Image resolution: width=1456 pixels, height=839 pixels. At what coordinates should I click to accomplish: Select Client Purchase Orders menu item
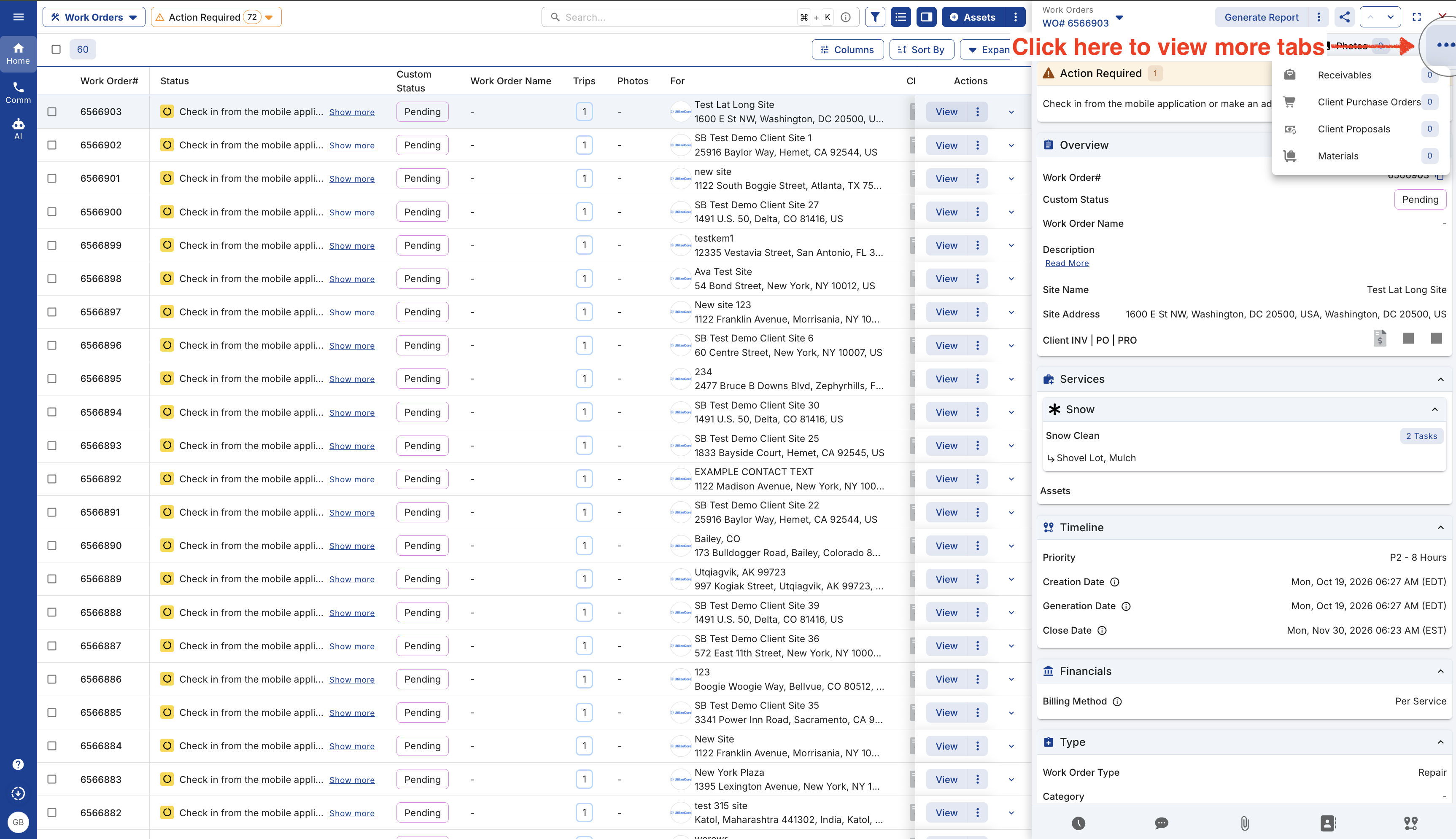click(1361, 102)
